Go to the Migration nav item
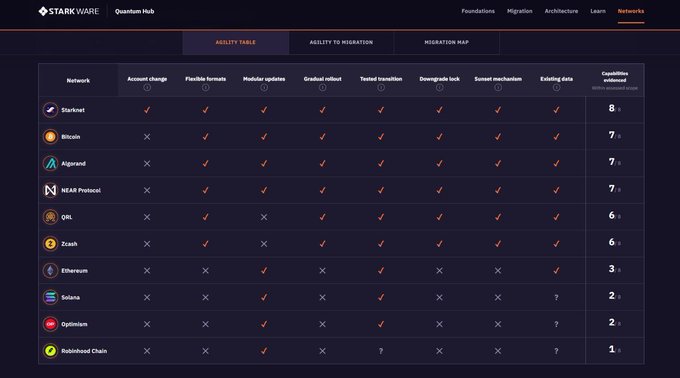Screen dimensions: 680x378 point(520,11)
